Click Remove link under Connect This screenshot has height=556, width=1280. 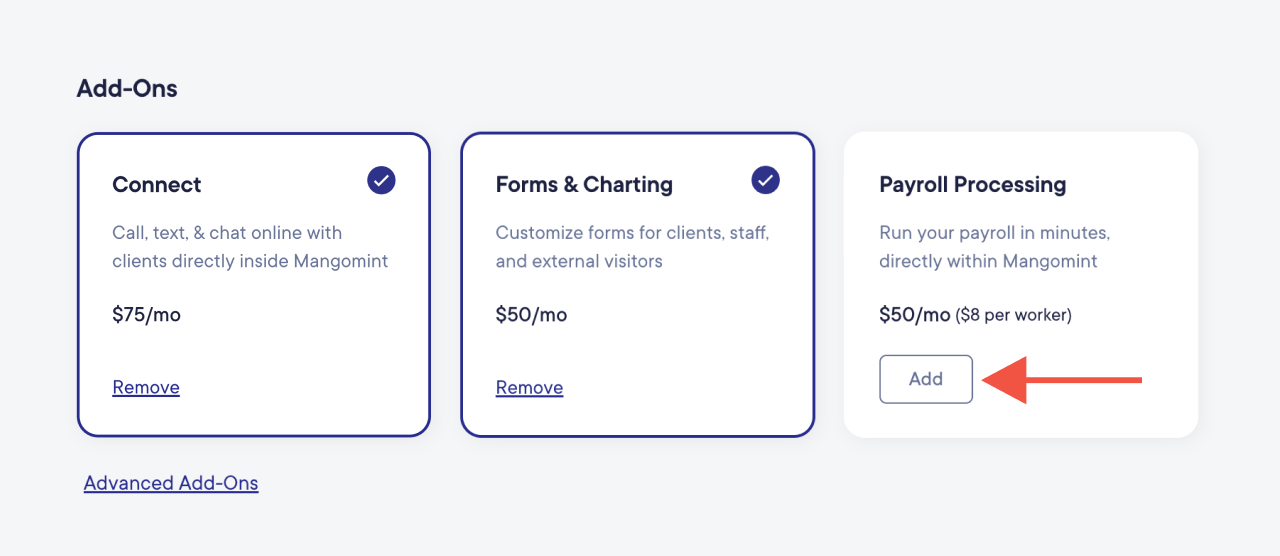click(x=146, y=388)
